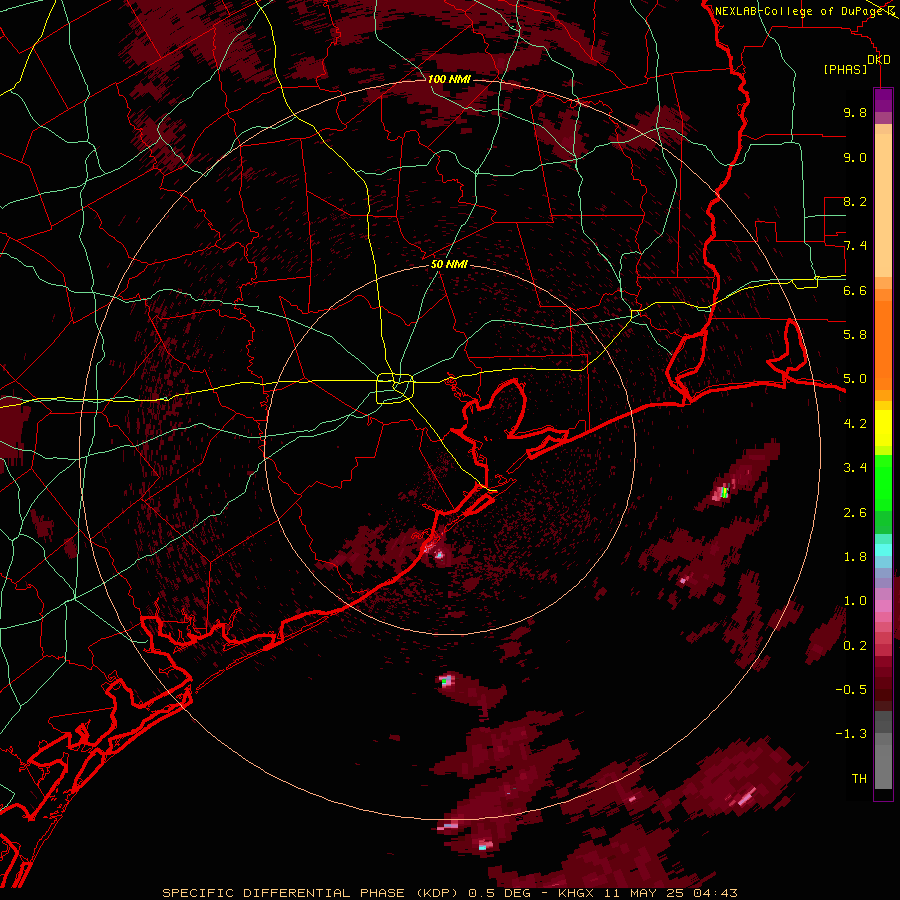Image resolution: width=900 pixels, height=900 pixels.
Task: Pick the purple segment of the color bar
Action: tap(883, 100)
